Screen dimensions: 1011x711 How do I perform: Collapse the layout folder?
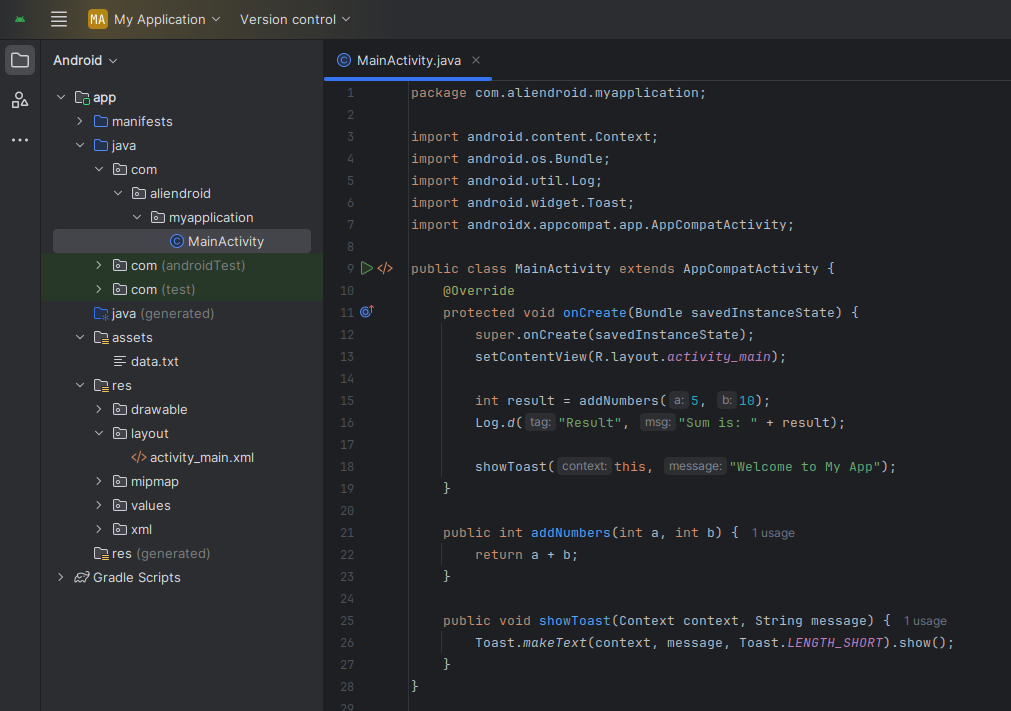coord(99,434)
